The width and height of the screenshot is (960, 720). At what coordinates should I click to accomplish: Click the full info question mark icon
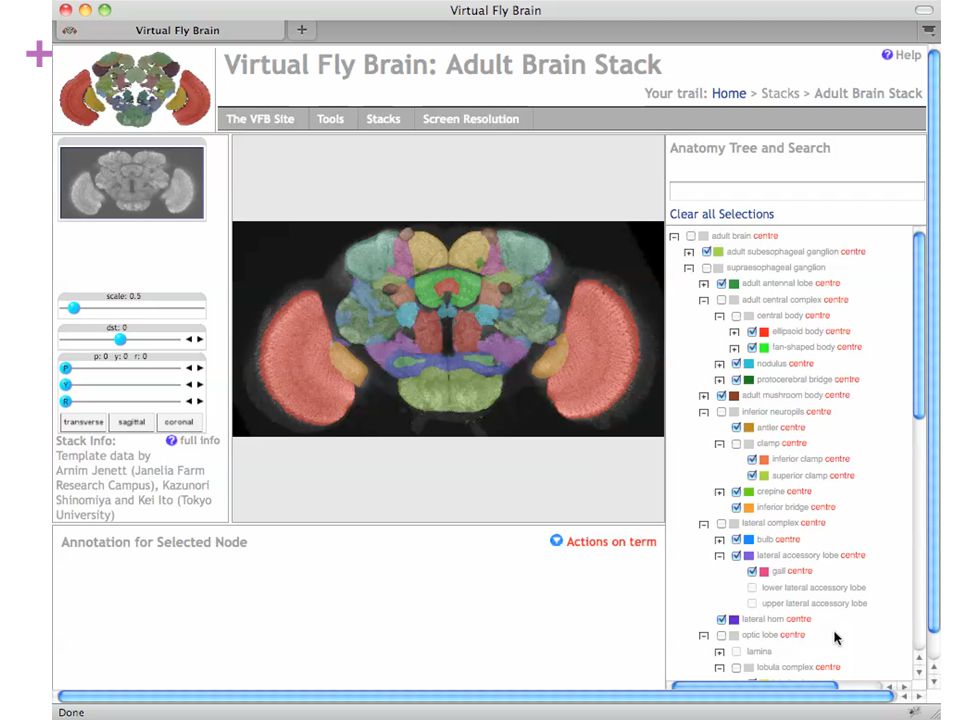pyautogui.click(x=171, y=440)
